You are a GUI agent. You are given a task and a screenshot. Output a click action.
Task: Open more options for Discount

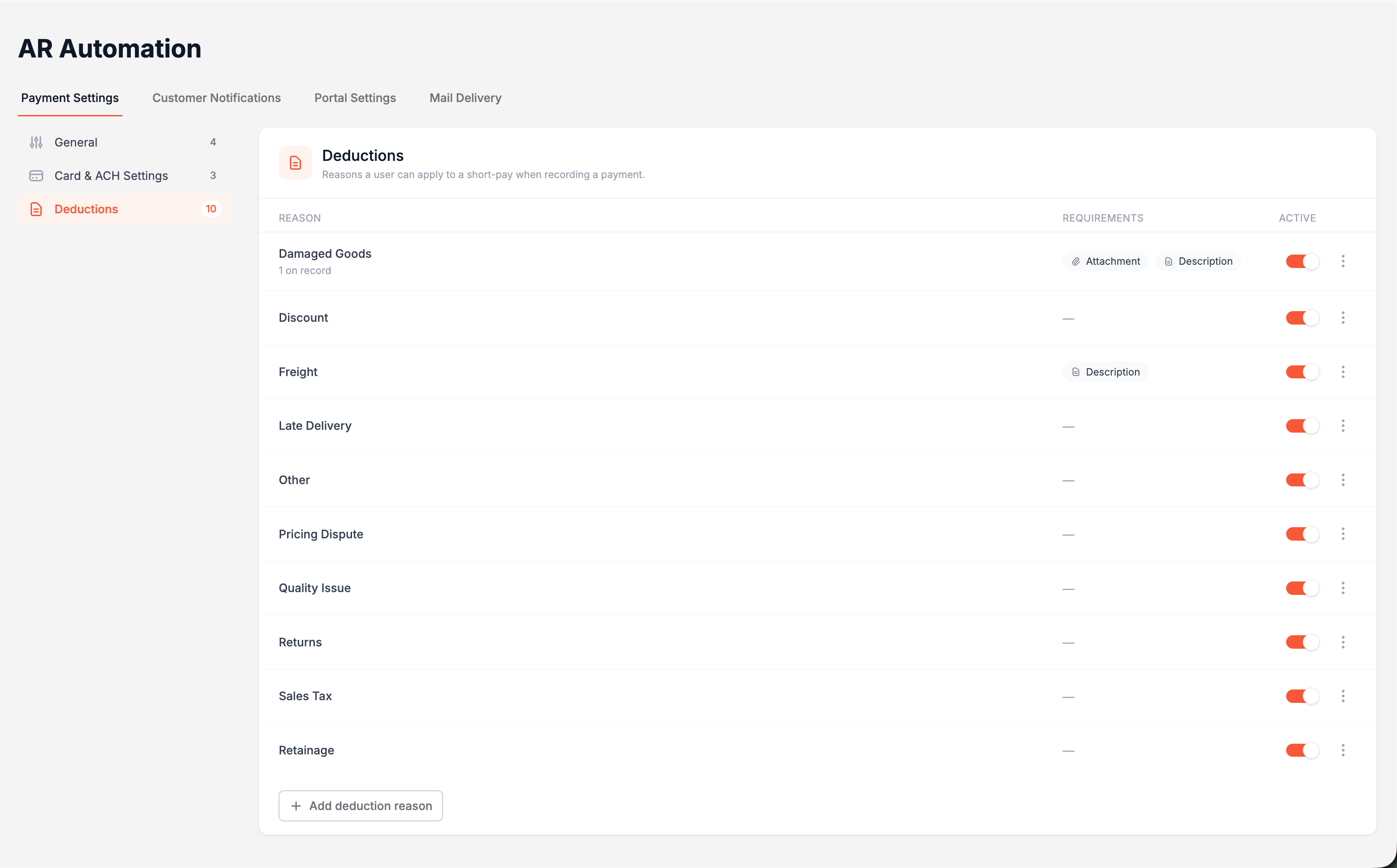[x=1343, y=318]
